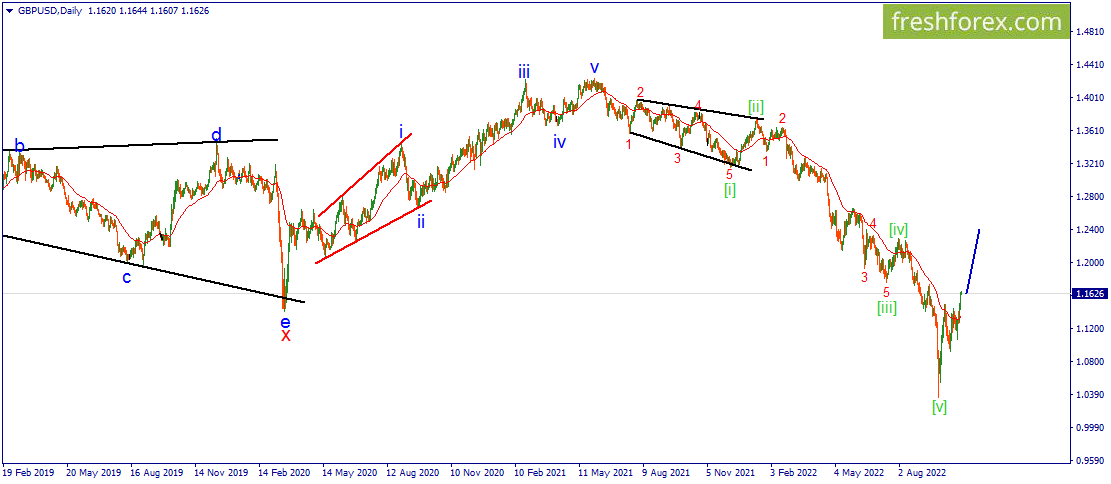Image resolution: width=1111 pixels, height=484 pixels.
Task: Click the low value 1.1607 in header
Action: coord(162,11)
